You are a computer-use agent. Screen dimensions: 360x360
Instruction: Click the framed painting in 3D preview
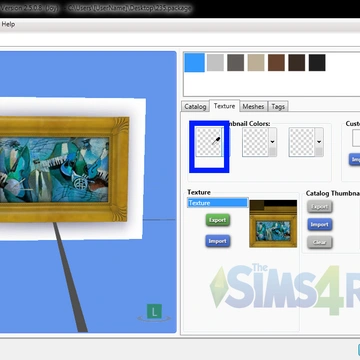[x=64, y=169]
